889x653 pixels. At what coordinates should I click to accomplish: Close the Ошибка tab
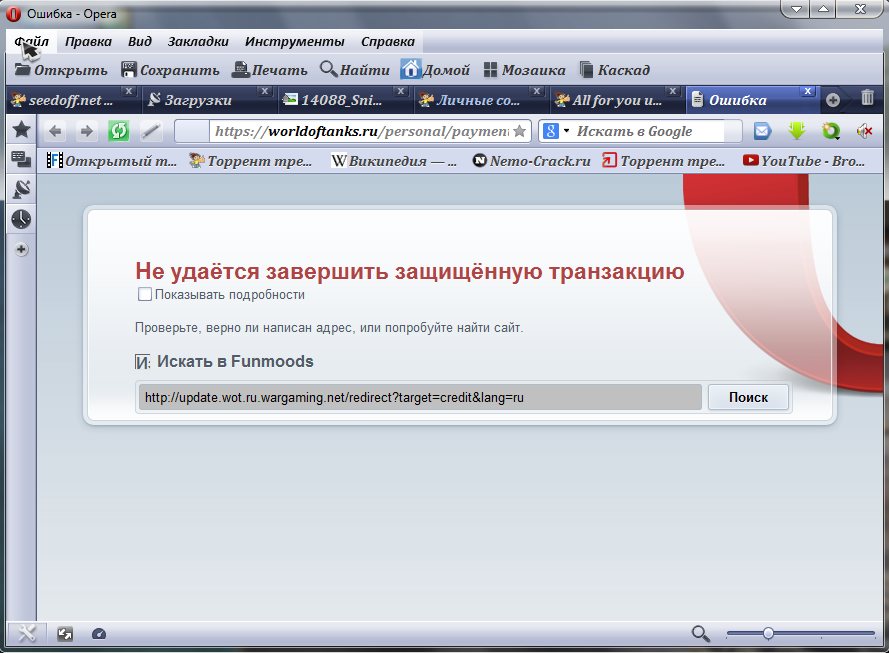coord(808,91)
